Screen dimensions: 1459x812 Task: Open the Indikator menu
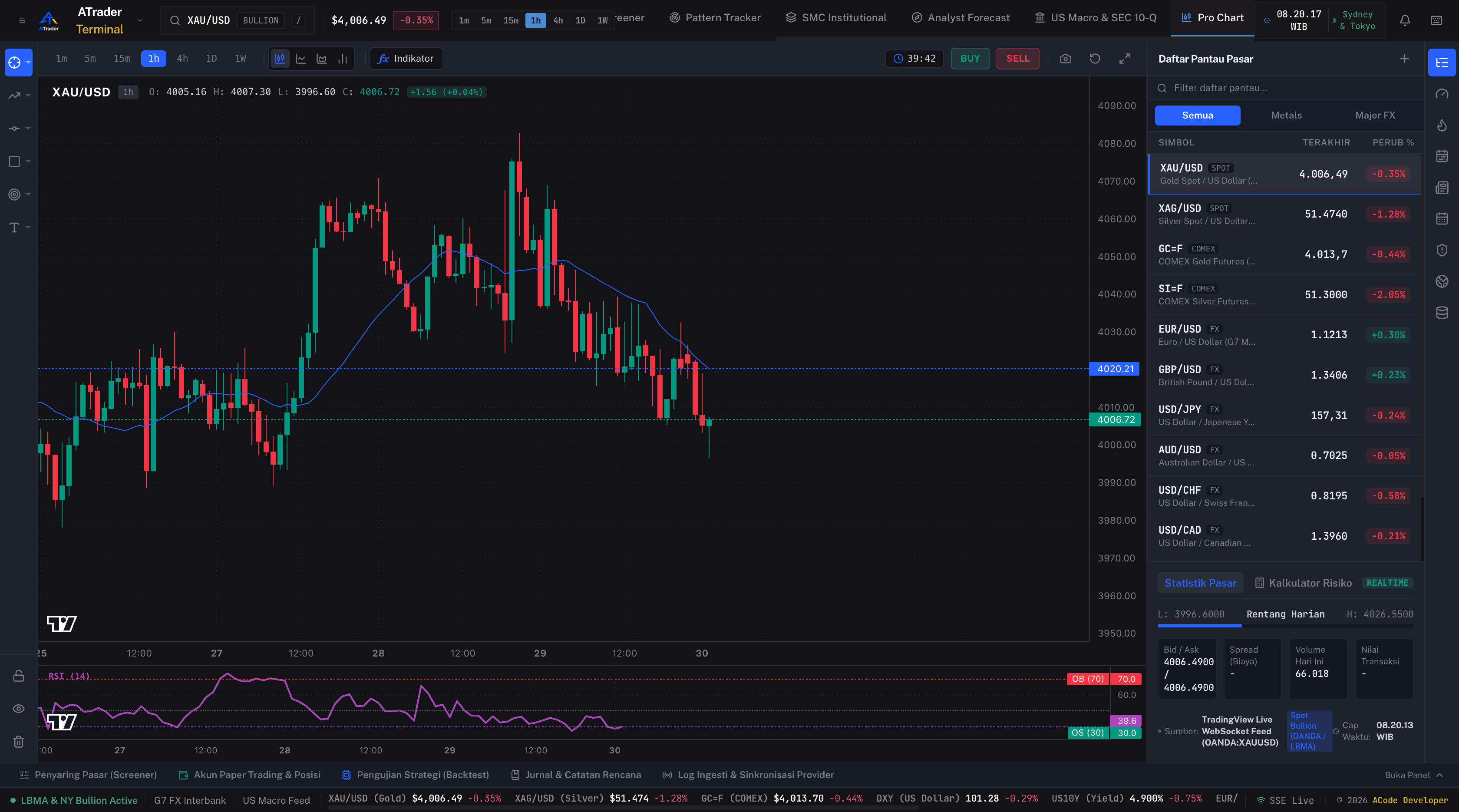406,58
